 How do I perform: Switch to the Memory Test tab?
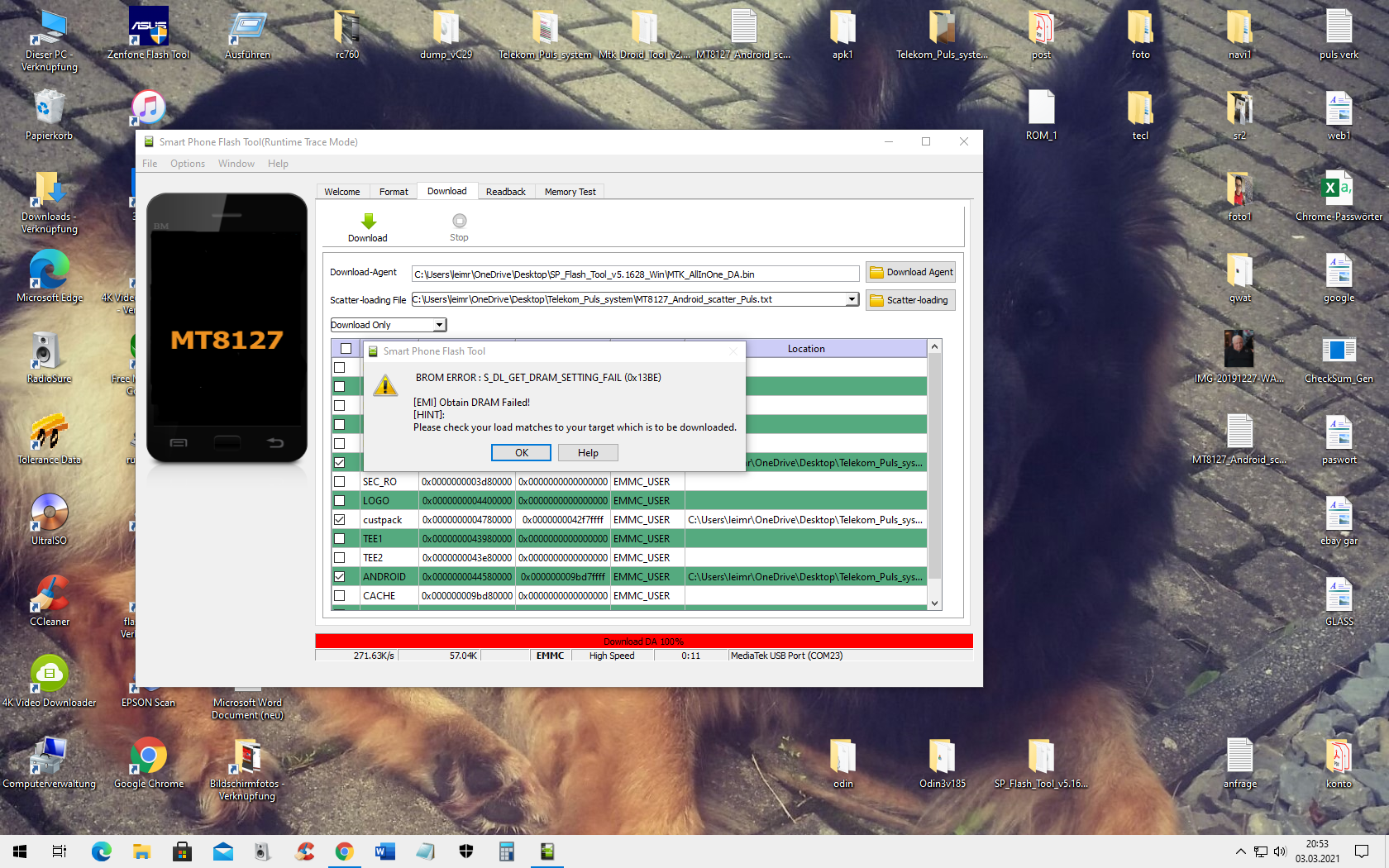(x=570, y=192)
